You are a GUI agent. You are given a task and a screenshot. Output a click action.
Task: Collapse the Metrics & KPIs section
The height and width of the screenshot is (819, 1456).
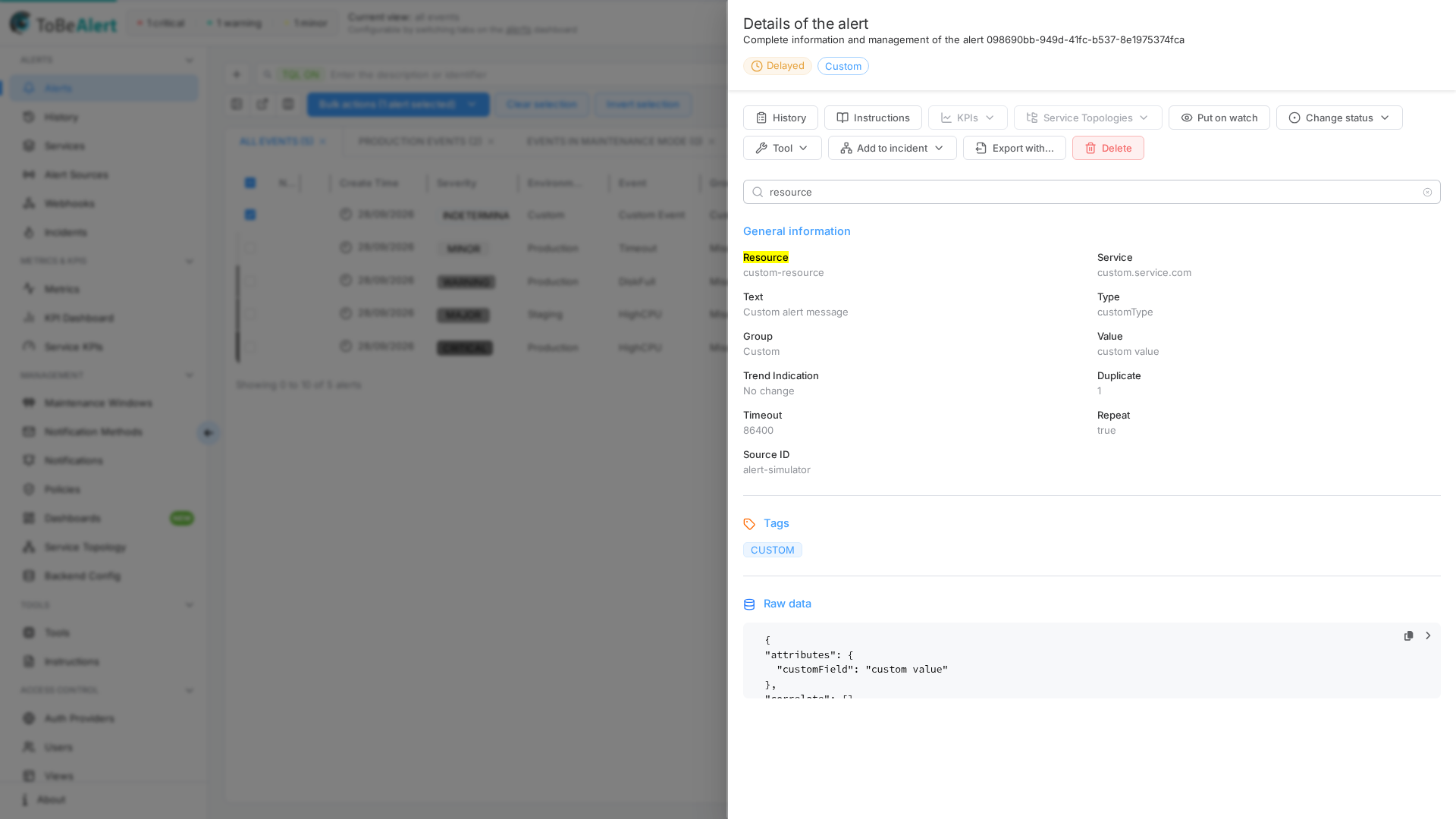point(190,261)
